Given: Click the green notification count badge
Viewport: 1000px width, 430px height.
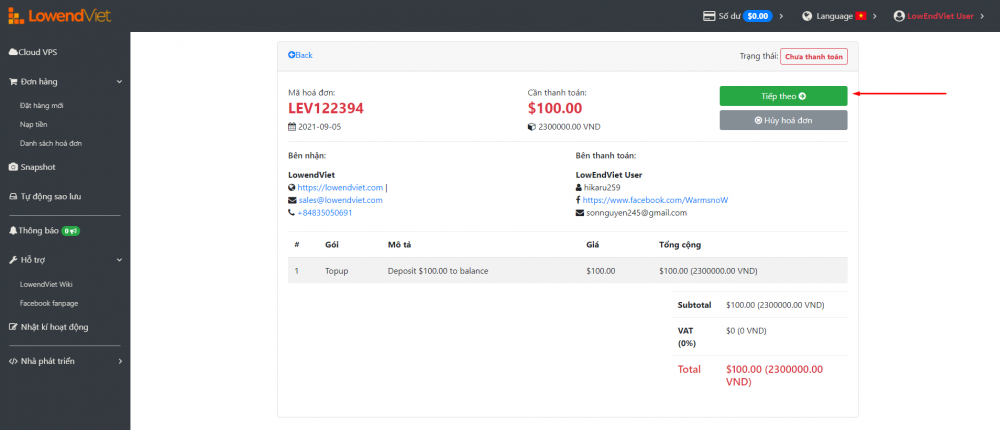Looking at the screenshot, I should click(70, 231).
